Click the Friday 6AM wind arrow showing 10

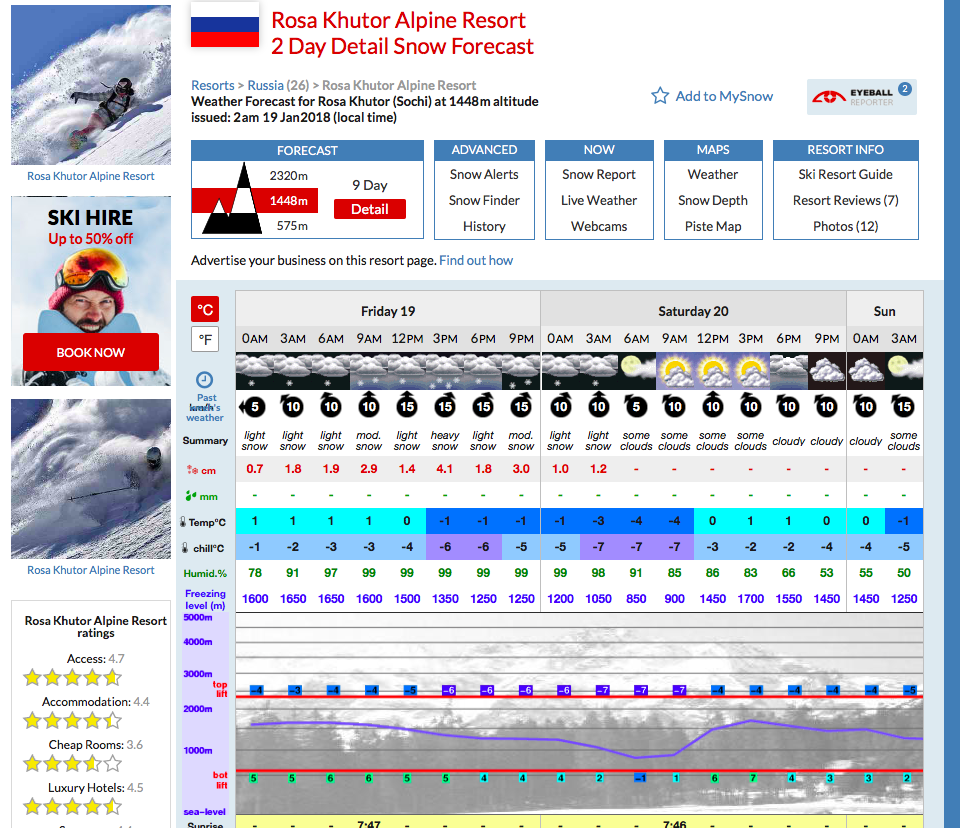(331, 405)
